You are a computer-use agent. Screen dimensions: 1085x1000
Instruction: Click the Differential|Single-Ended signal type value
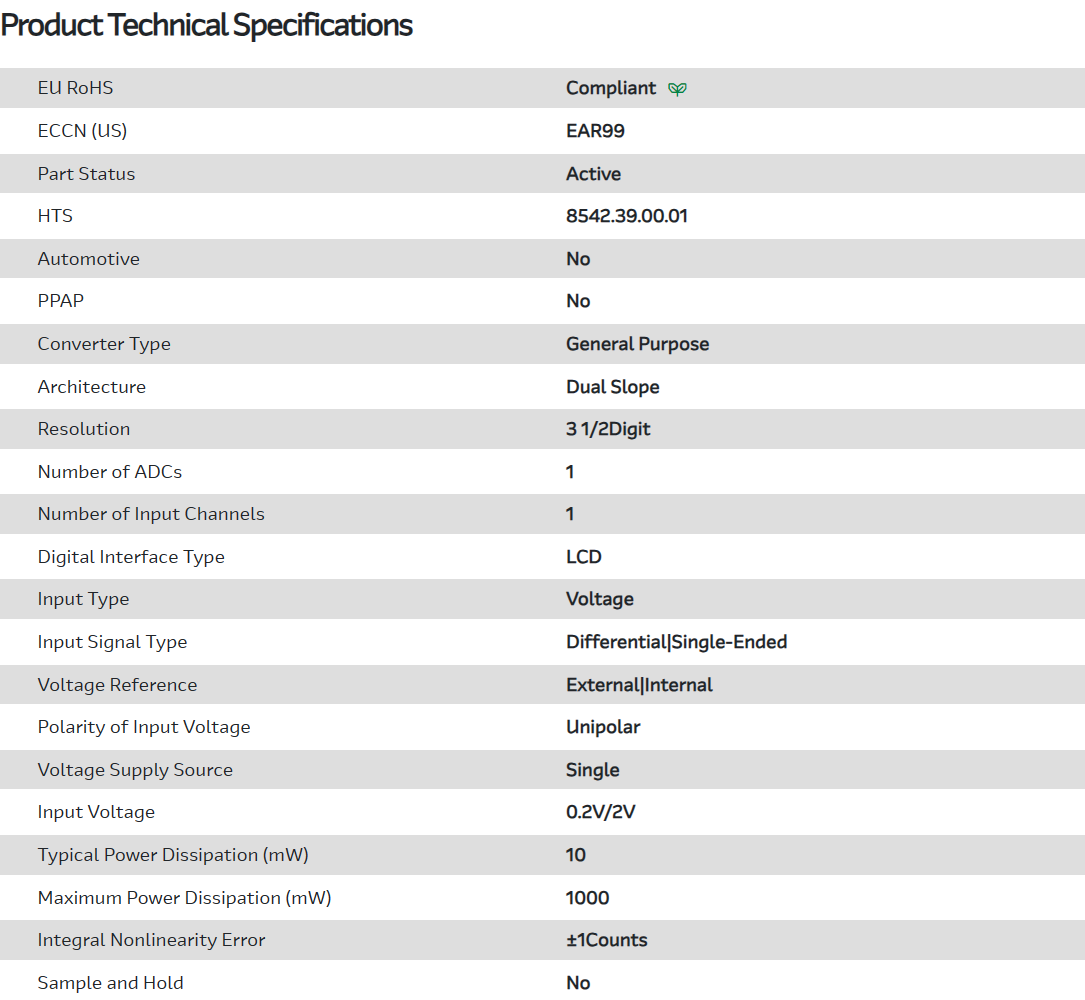pos(676,642)
